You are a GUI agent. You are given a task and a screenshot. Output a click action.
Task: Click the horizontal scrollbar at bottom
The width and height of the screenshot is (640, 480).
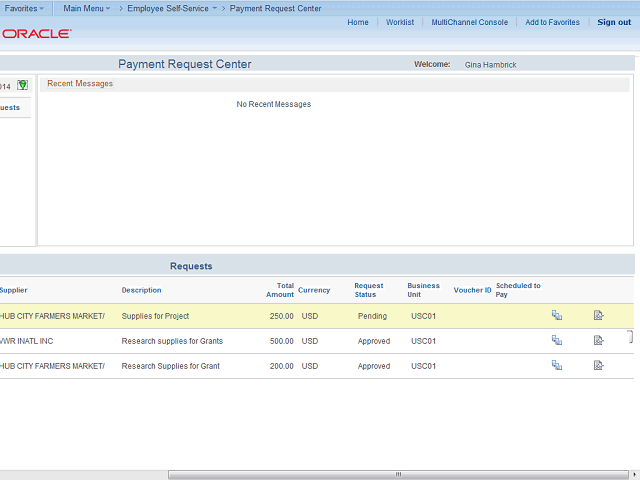pyautogui.click(x=396, y=474)
